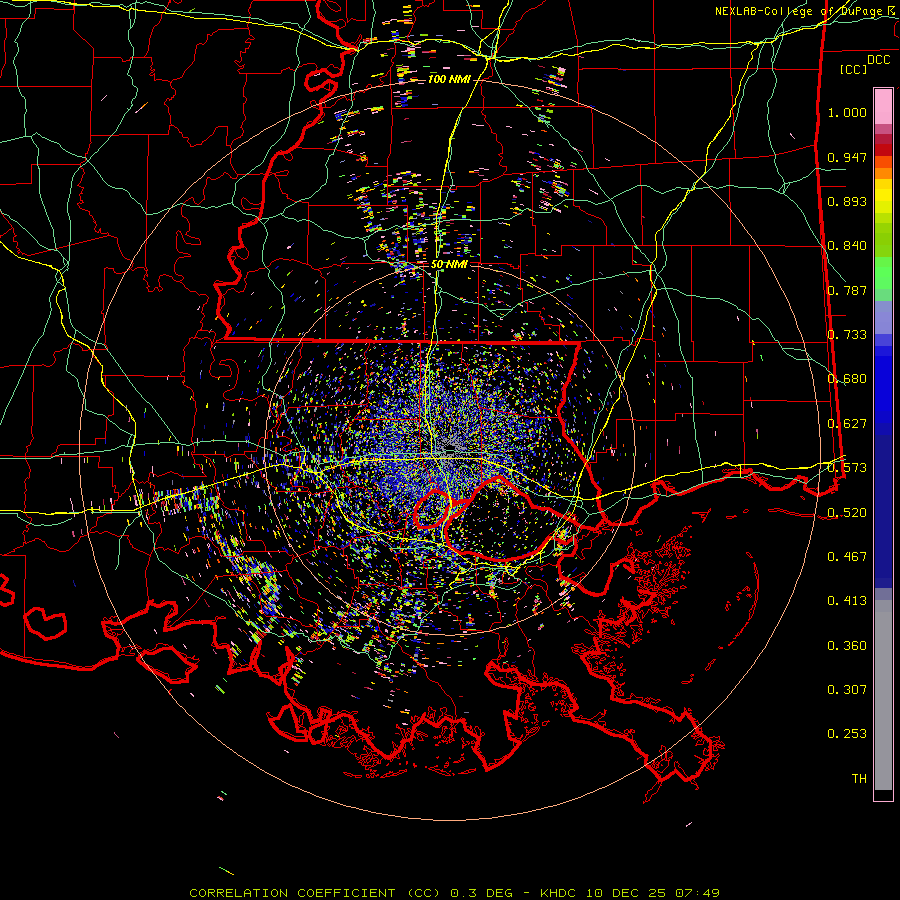The image size is (900, 900).
Task: Click the 0.307 color scale value
Action: coord(847,690)
